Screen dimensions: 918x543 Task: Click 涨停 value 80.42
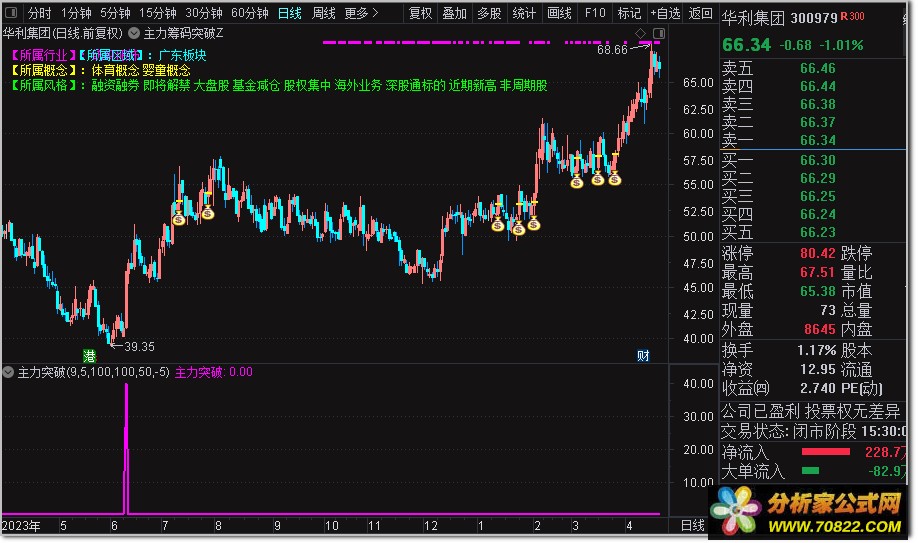[817, 254]
